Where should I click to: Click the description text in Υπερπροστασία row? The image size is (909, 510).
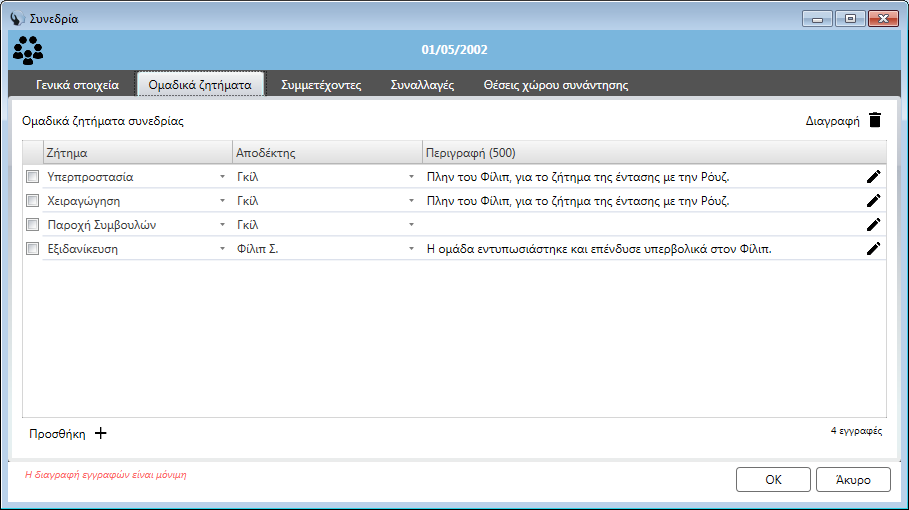pos(578,177)
